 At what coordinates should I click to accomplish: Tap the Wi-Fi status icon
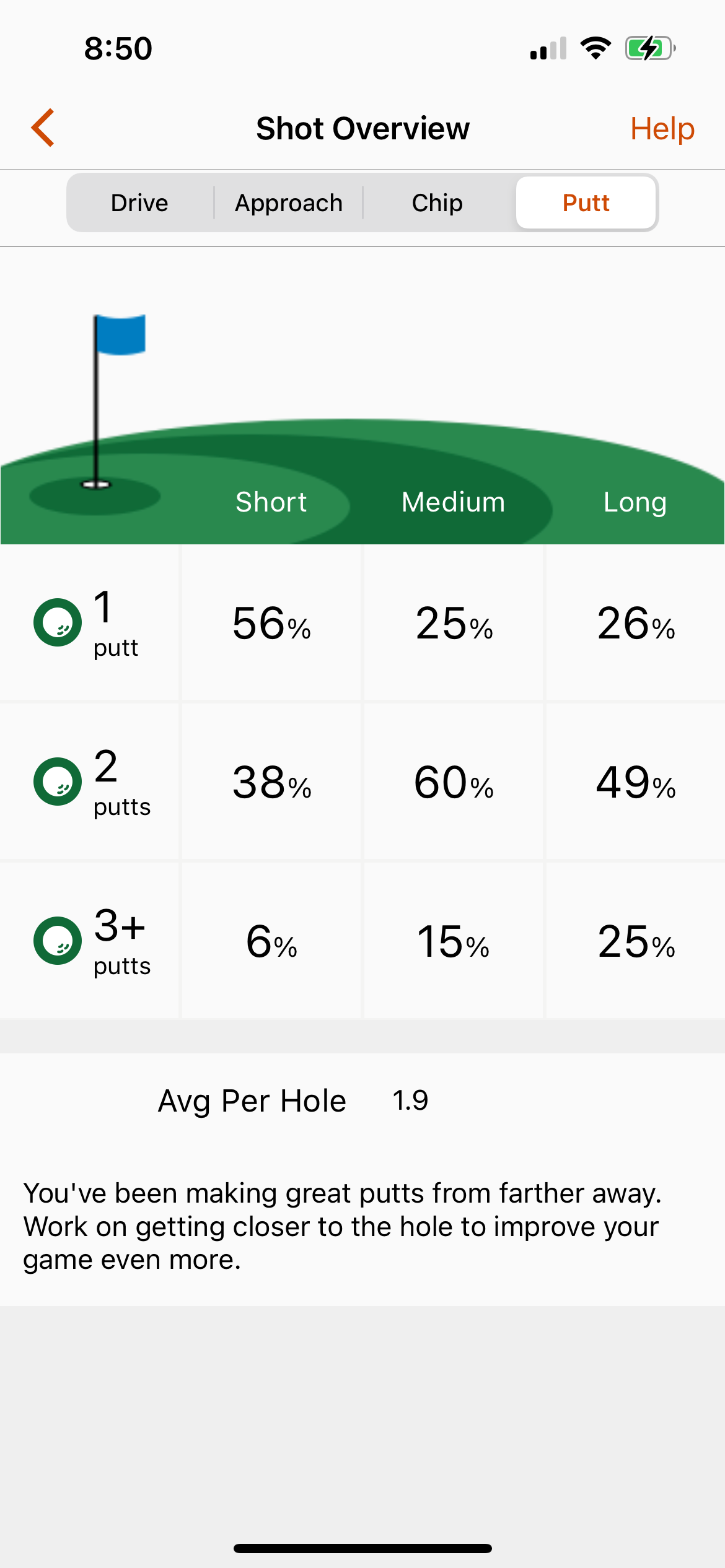(595, 48)
